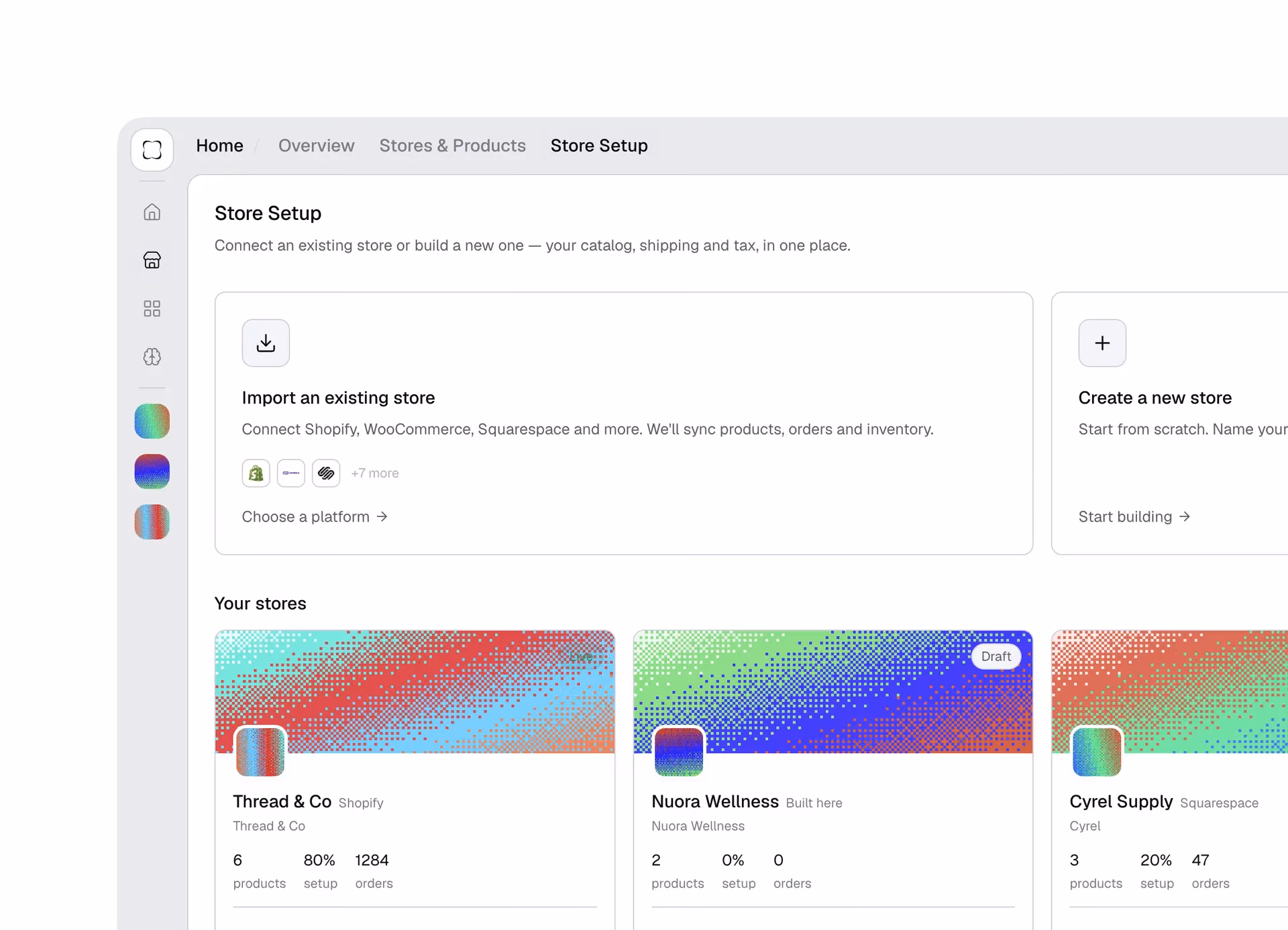Open the Cyrel Supply banner image
This screenshot has height=930, width=1288.
pyautogui.click(x=1170, y=691)
